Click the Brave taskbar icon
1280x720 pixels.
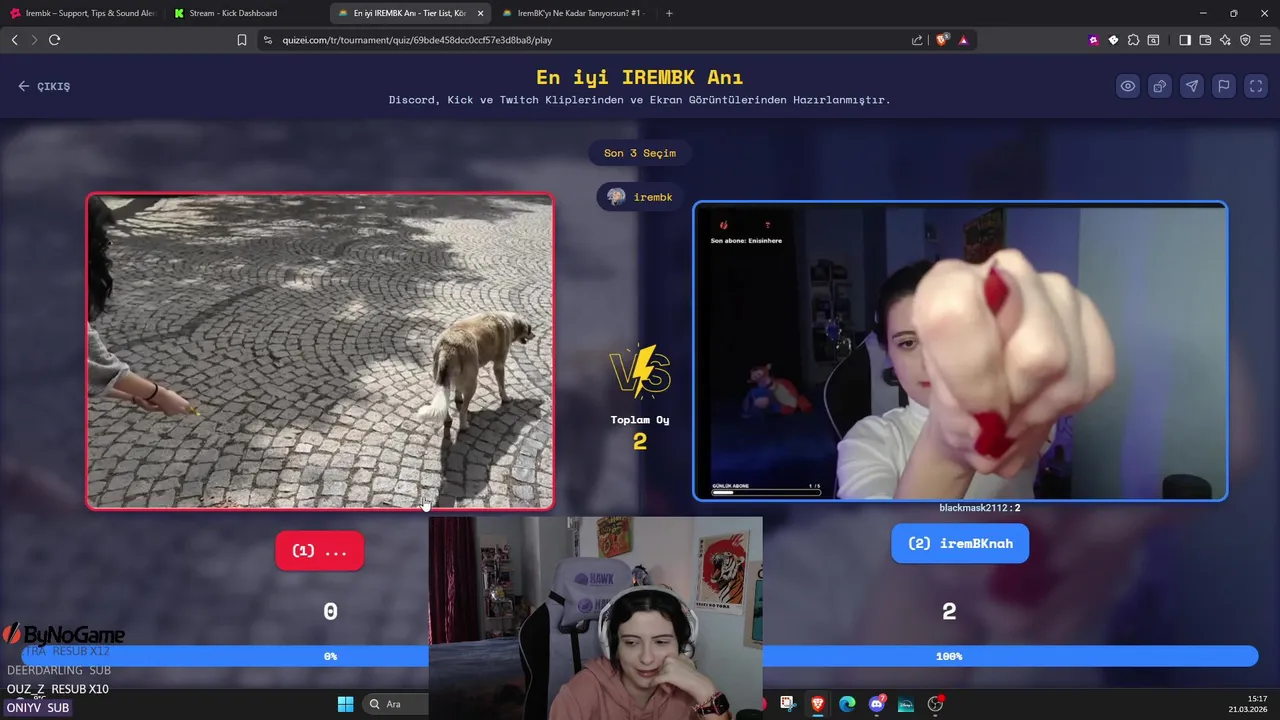point(818,704)
